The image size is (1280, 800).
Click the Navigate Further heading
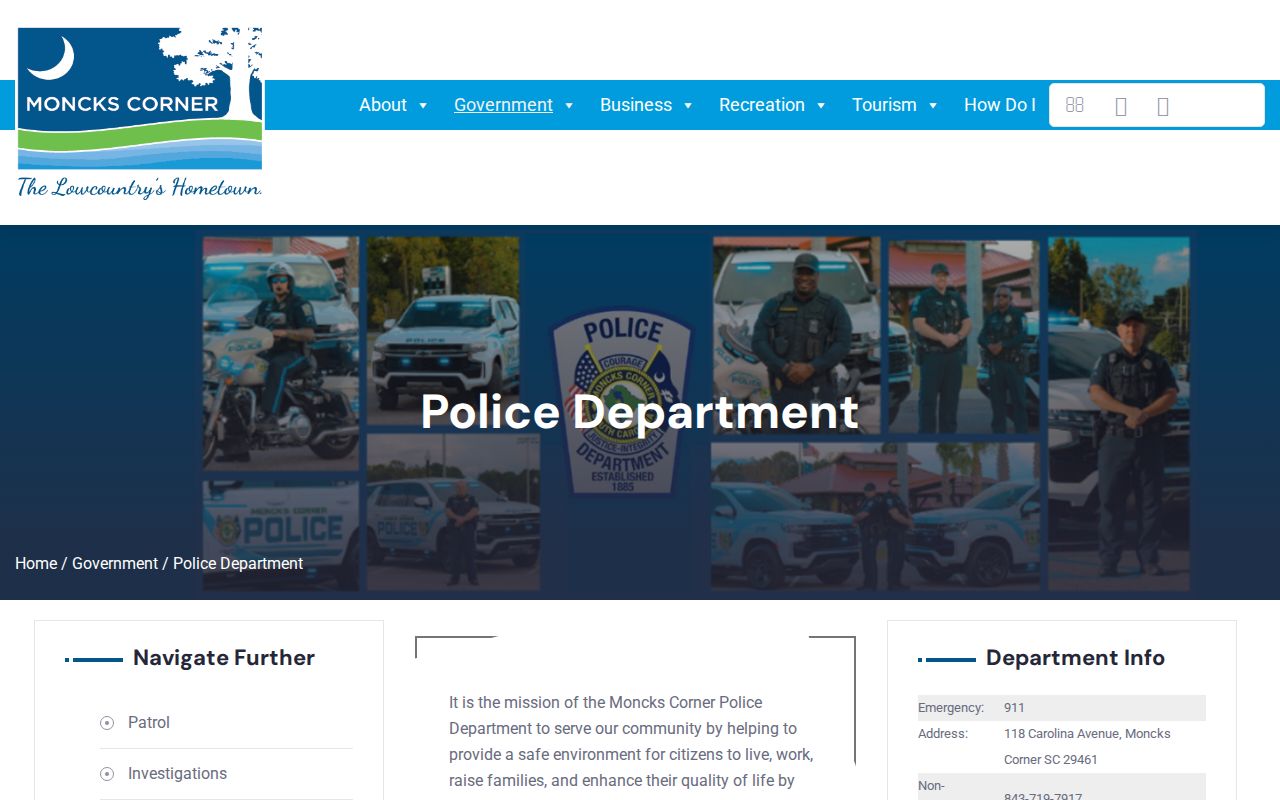click(224, 658)
